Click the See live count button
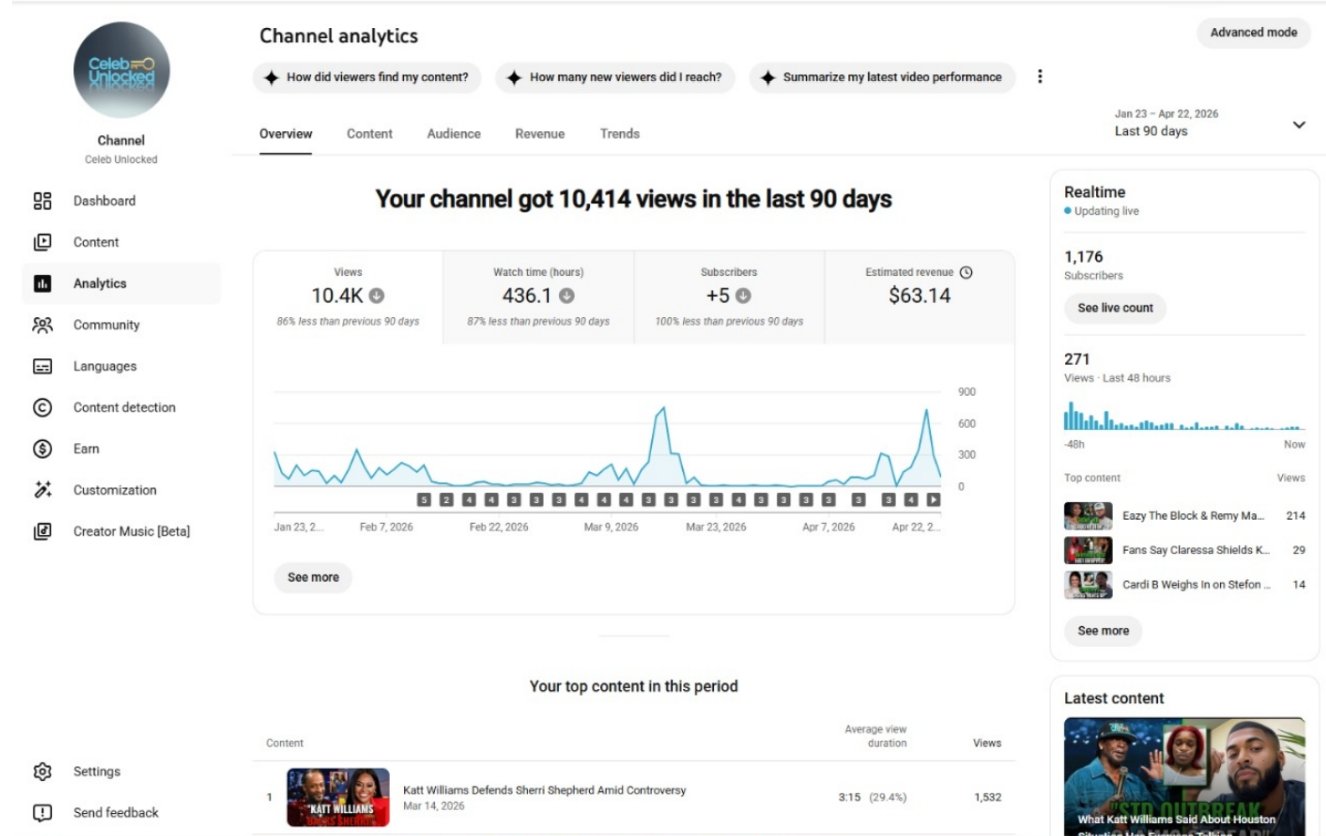1326x836 pixels. tap(1115, 308)
